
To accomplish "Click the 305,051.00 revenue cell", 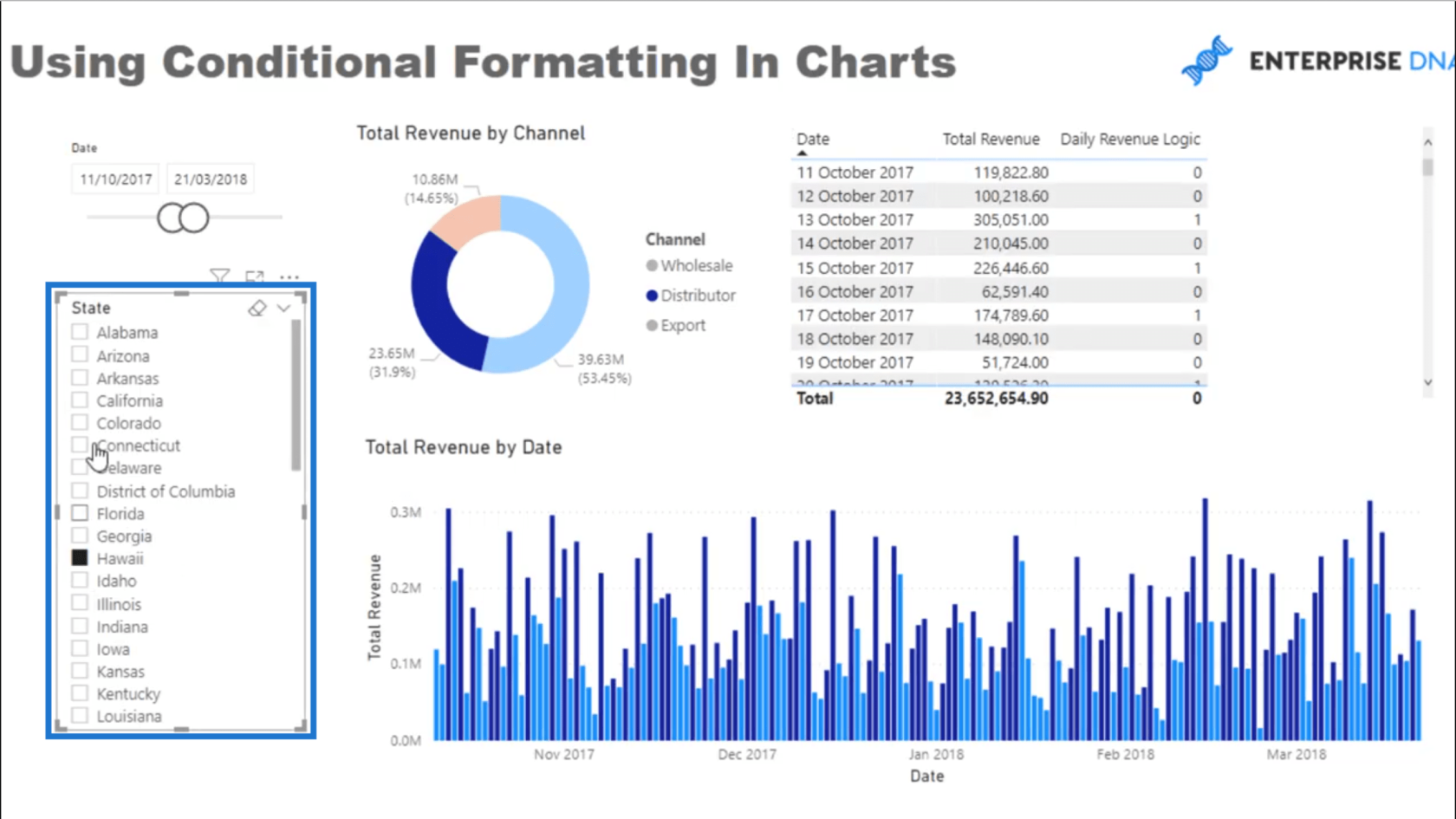I will 1011,220.
